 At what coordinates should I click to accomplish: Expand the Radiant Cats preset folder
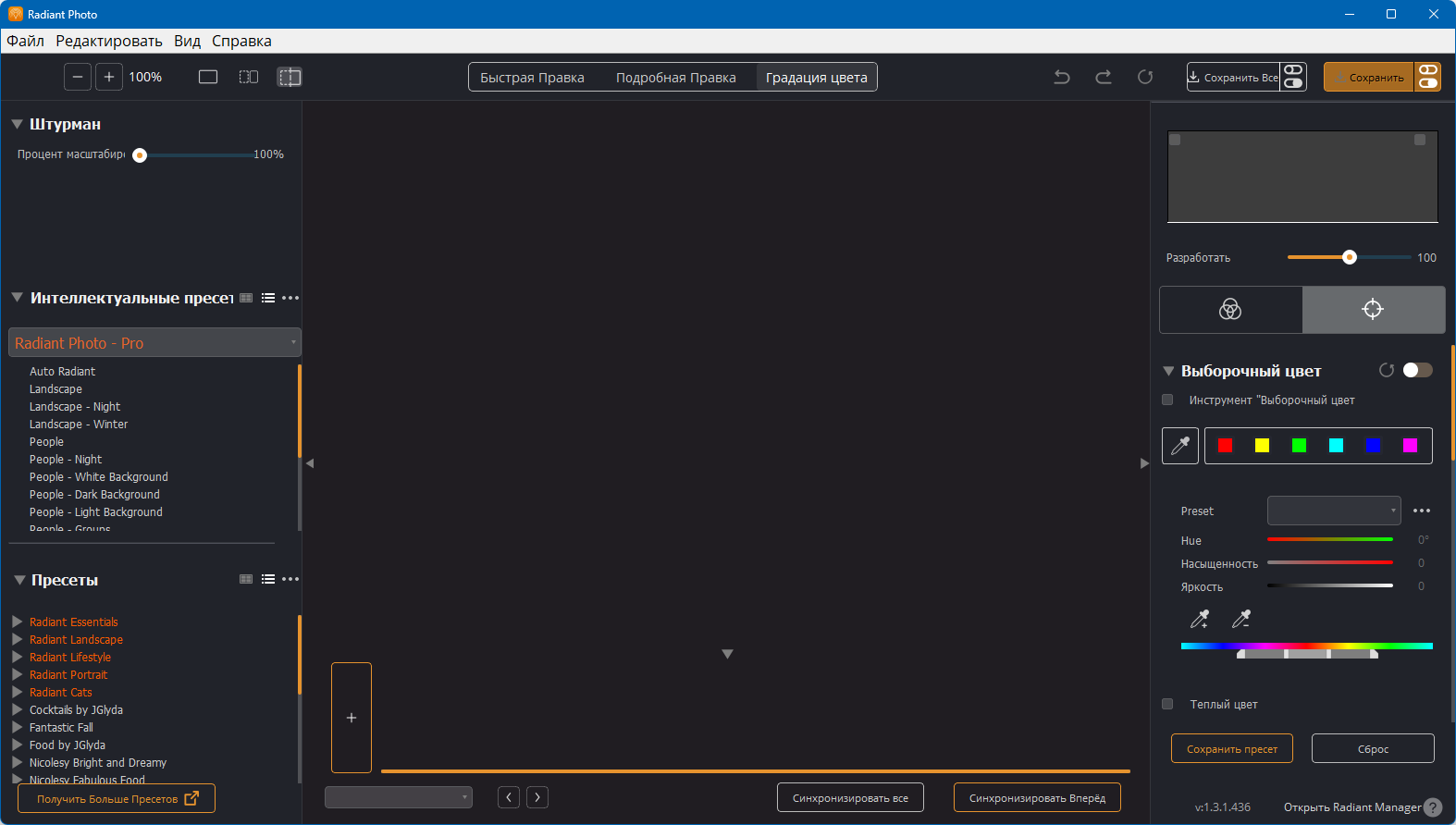[18, 693]
